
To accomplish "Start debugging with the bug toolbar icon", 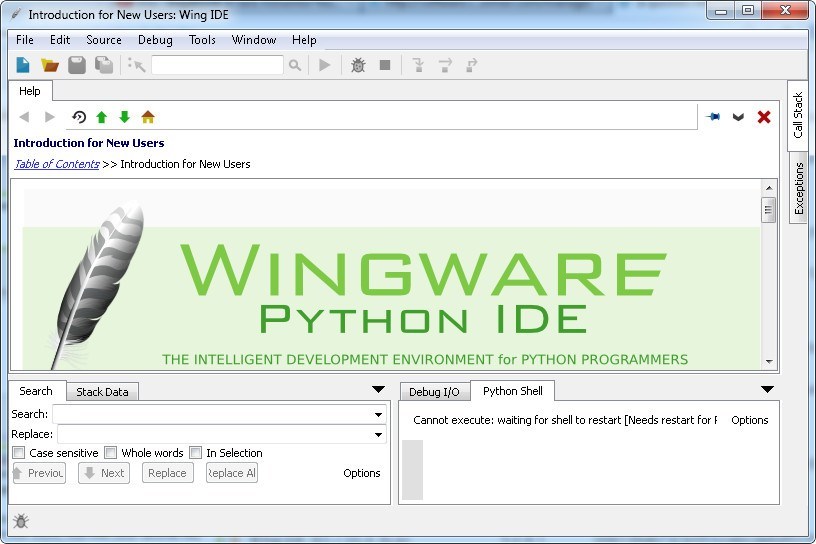I will (358, 65).
